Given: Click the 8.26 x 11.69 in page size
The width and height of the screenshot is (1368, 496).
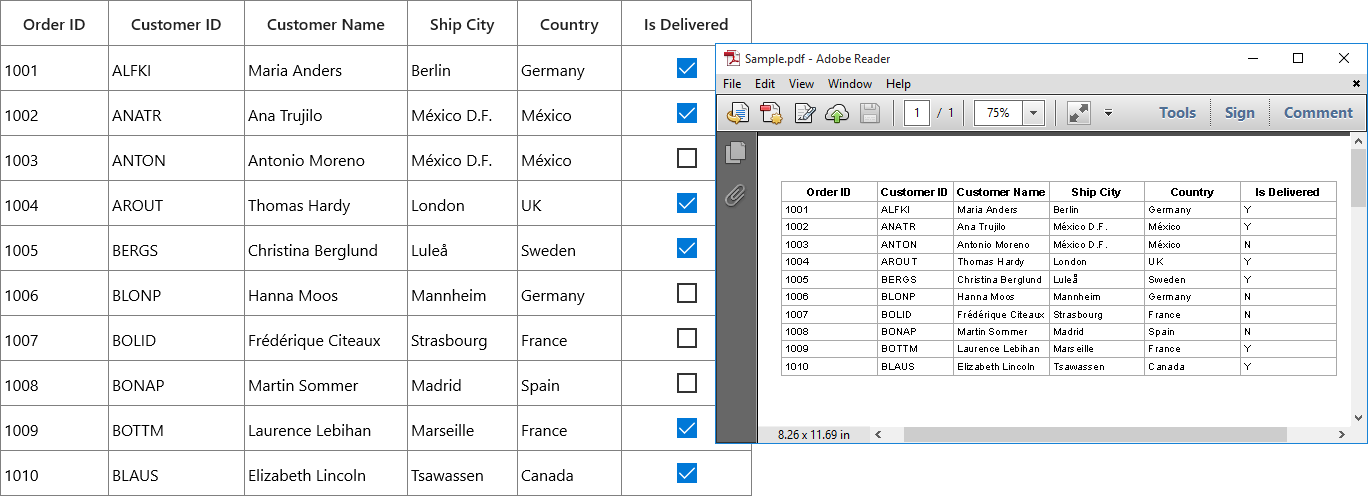Looking at the screenshot, I should click(x=813, y=435).
